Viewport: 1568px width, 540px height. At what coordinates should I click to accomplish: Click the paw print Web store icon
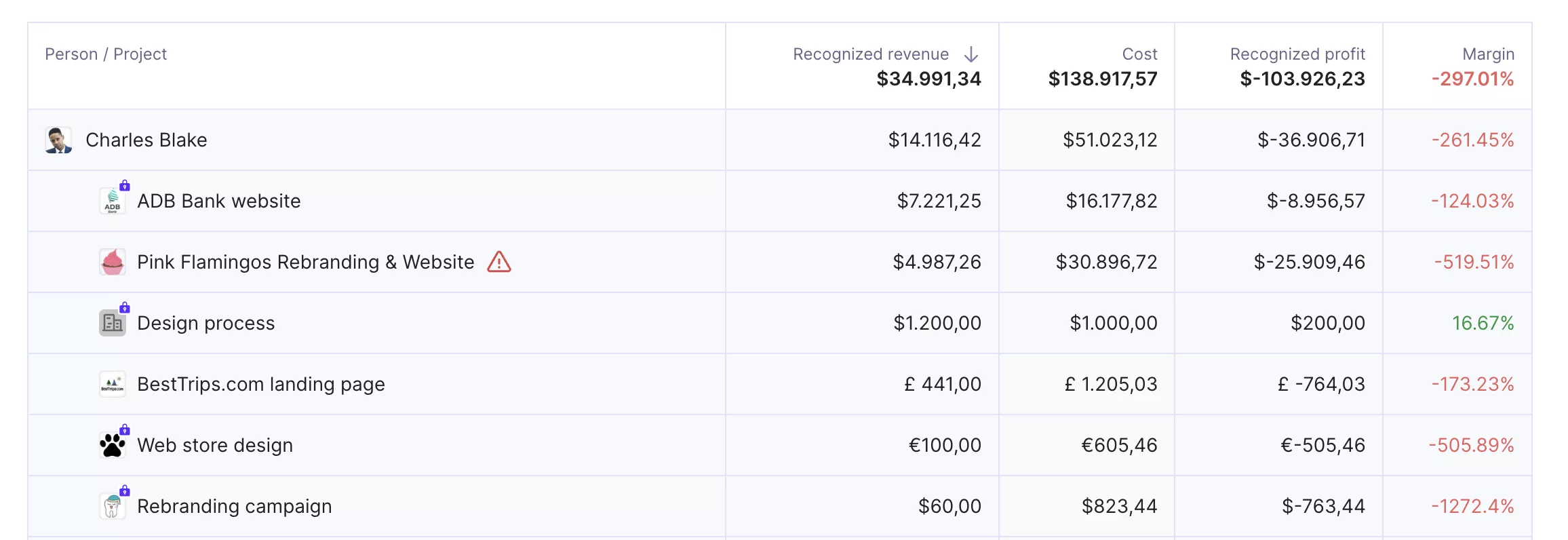(x=113, y=445)
